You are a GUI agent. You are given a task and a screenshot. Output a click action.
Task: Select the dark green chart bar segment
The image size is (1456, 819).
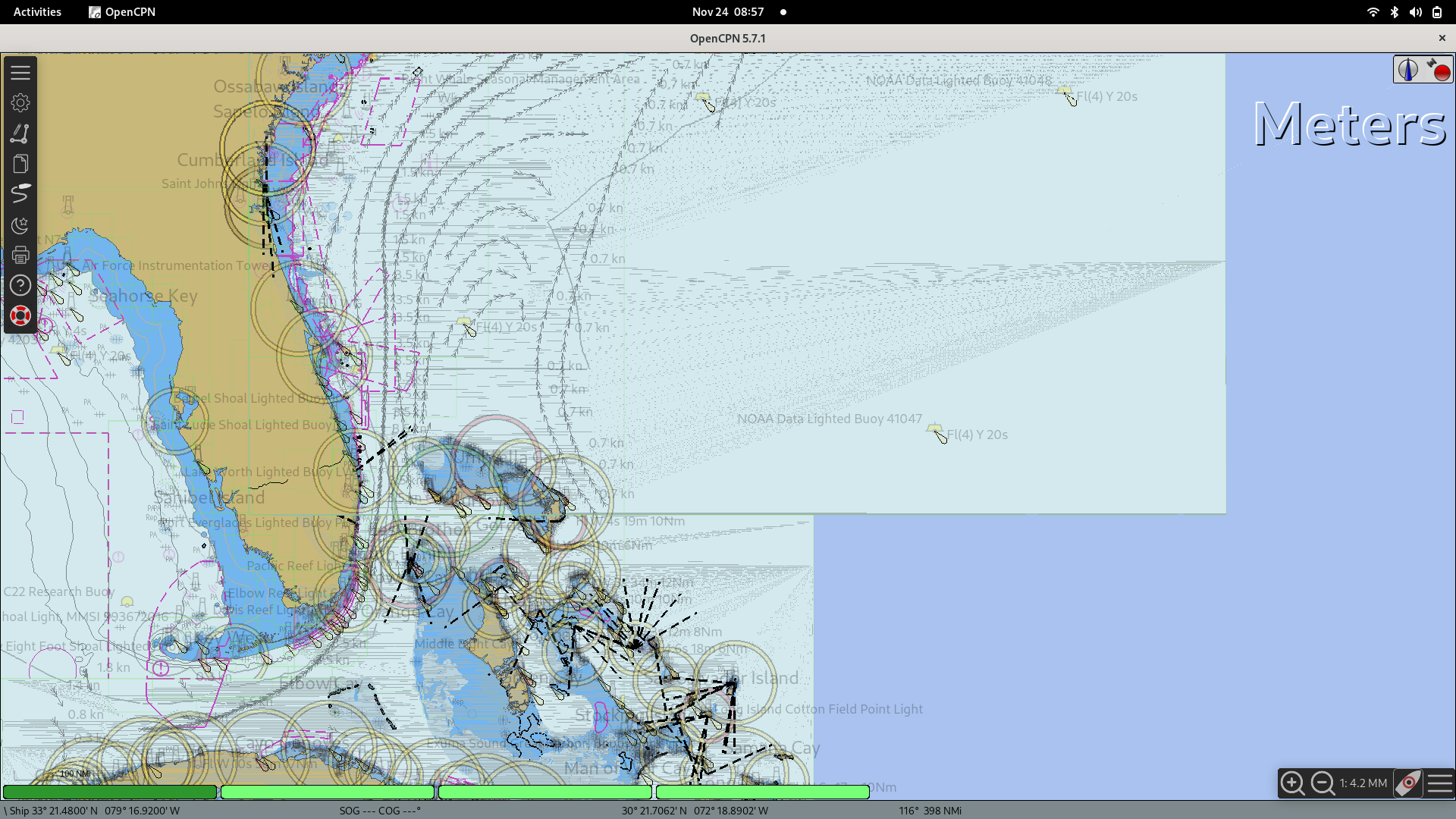[x=110, y=792]
